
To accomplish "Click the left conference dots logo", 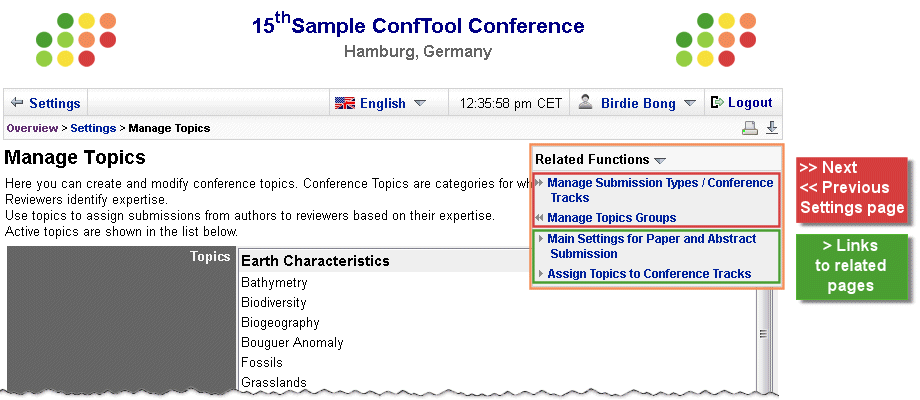I will (76, 40).
